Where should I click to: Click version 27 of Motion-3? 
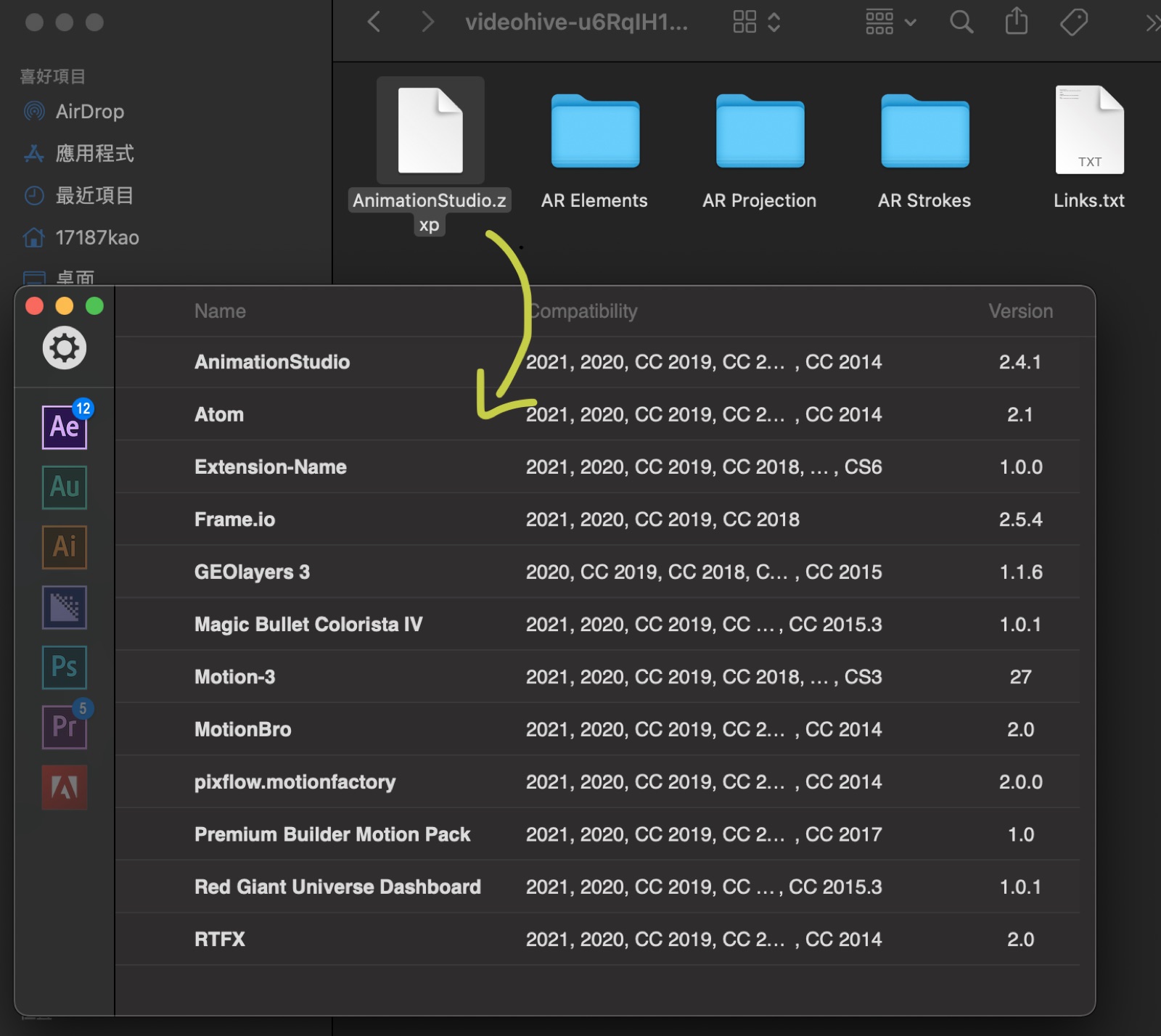tap(1020, 677)
